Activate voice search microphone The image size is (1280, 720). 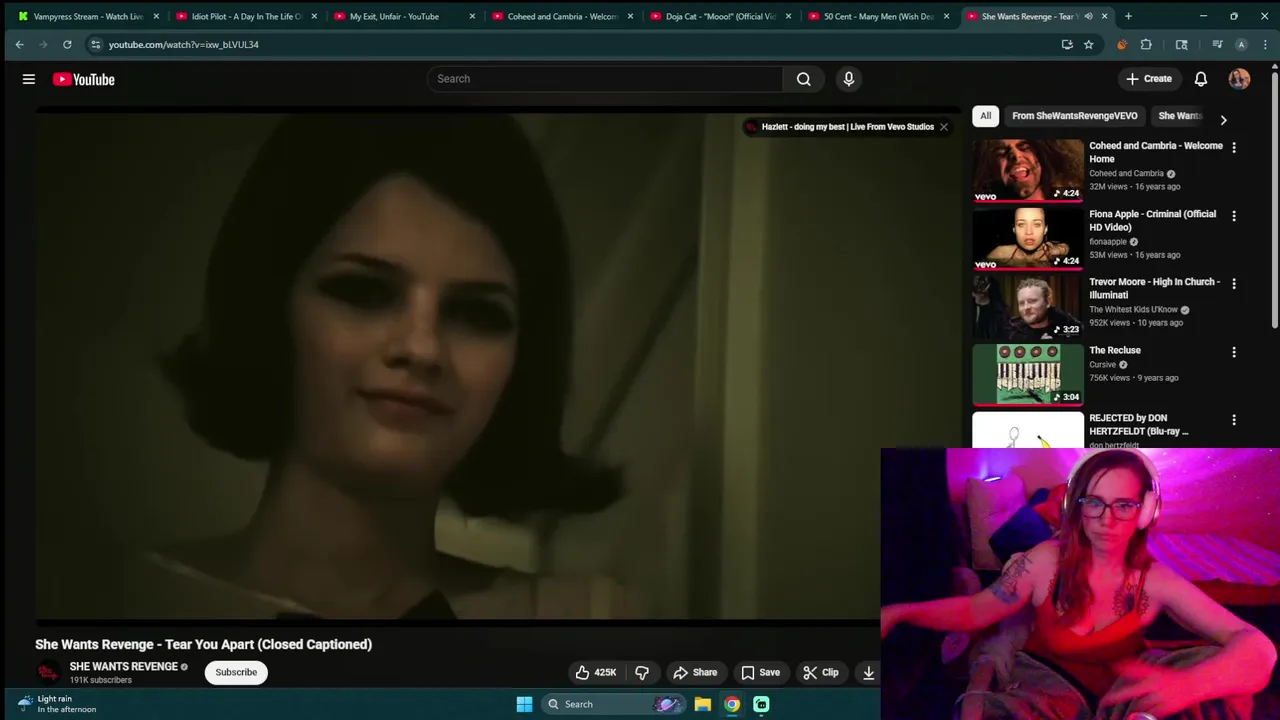pyautogui.click(x=849, y=79)
